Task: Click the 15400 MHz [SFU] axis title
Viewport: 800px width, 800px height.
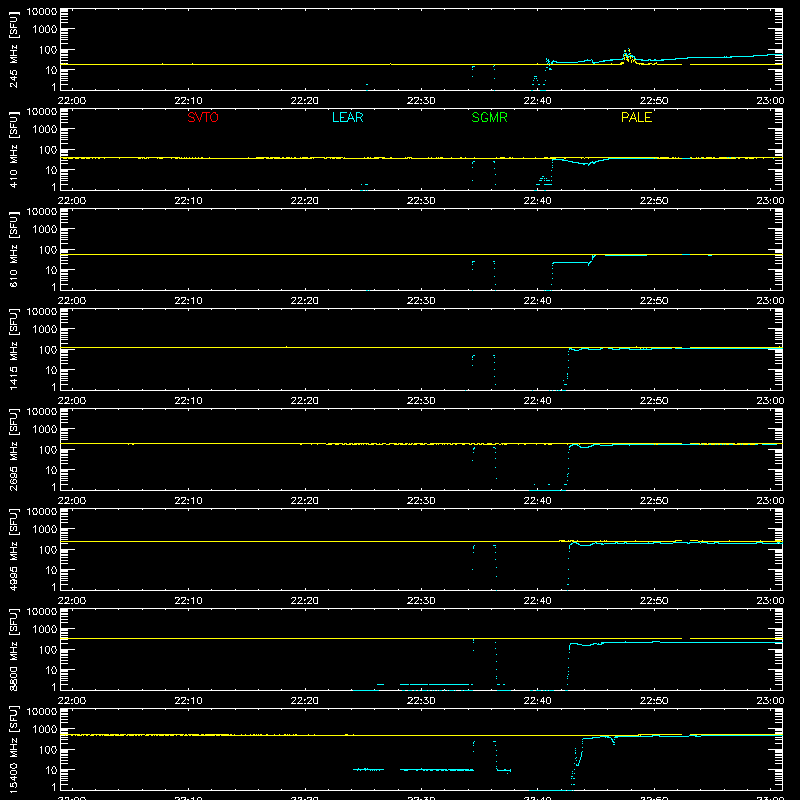Action: [x=14, y=749]
